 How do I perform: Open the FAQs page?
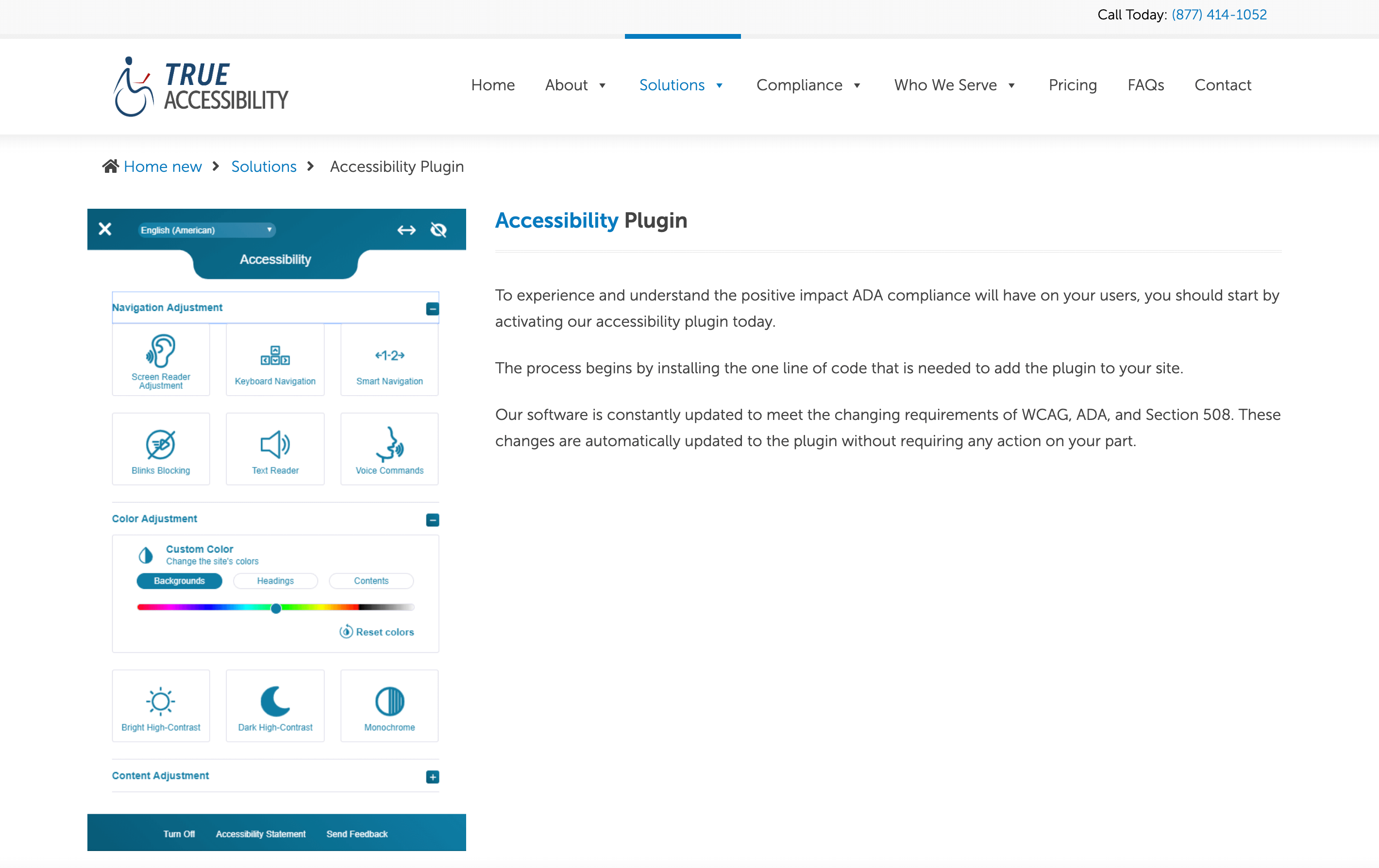[x=1145, y=85]
